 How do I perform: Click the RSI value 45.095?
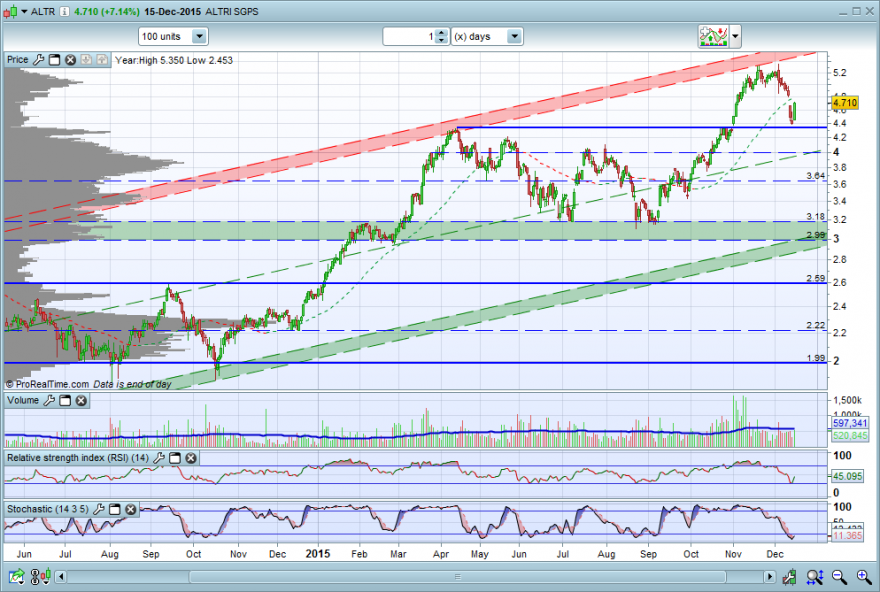[x=847, y=476]
